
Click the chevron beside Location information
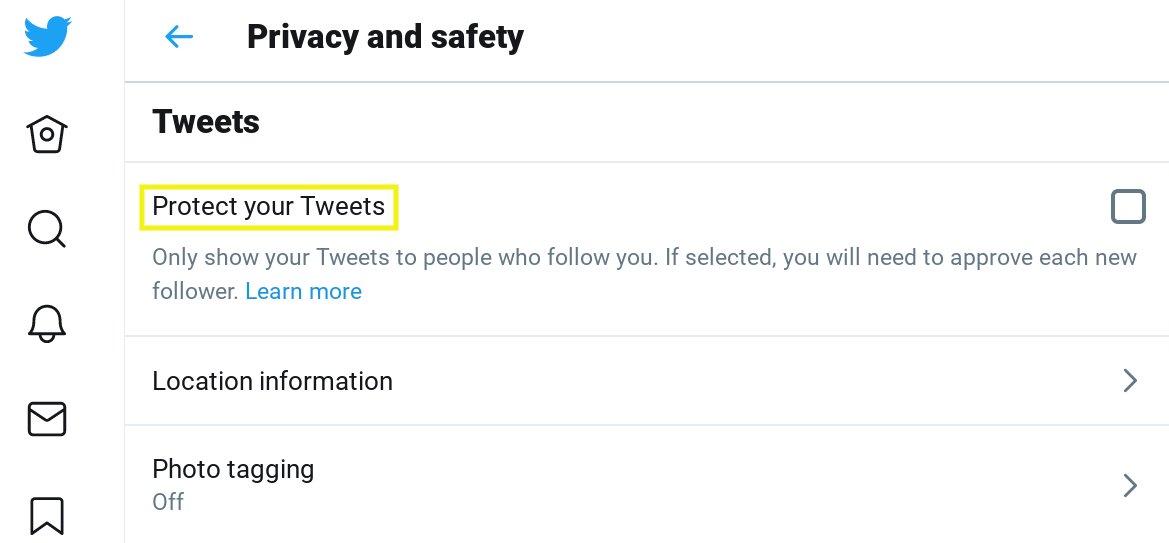[x=1130, y=381]
